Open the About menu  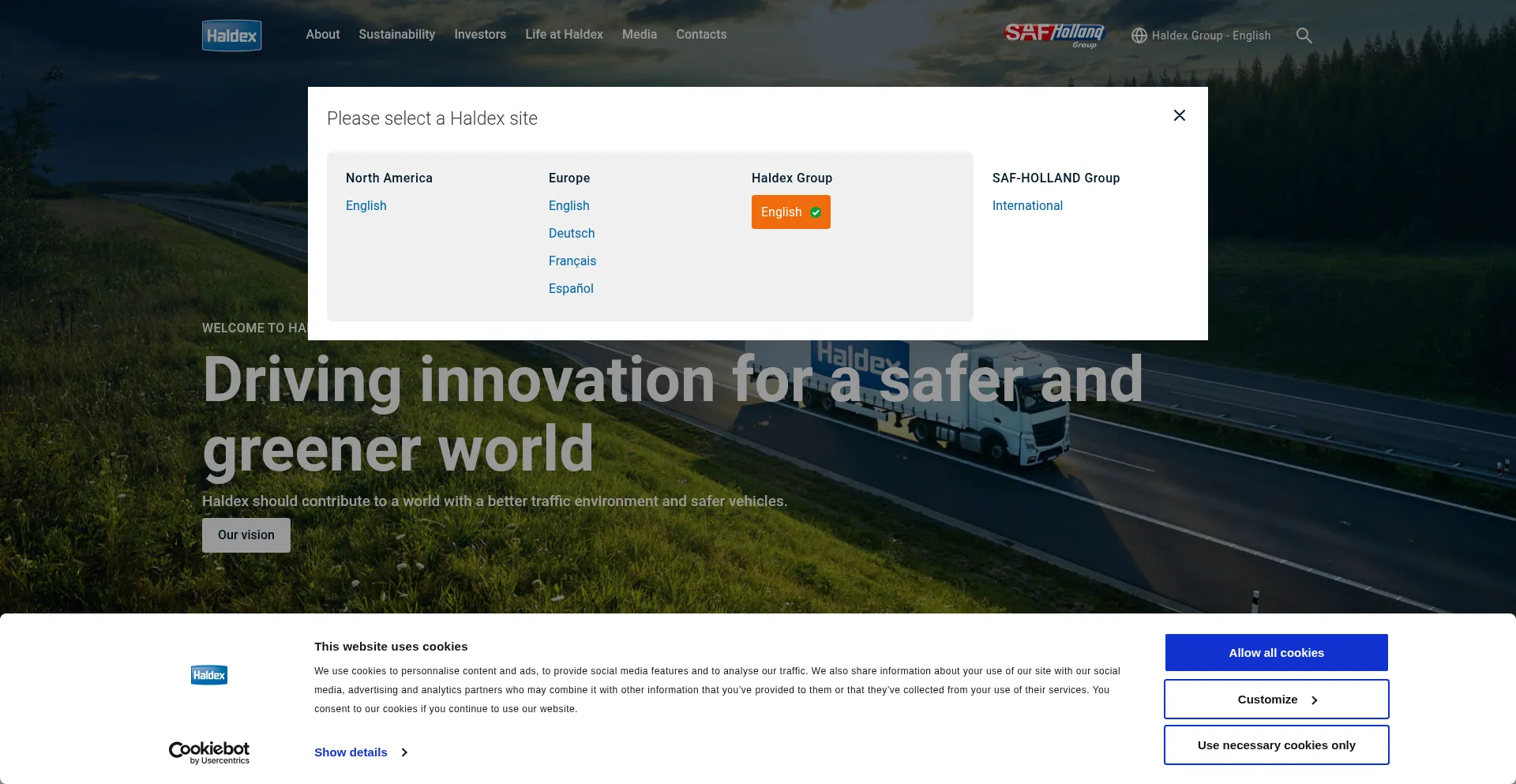[x=322, y=35]
